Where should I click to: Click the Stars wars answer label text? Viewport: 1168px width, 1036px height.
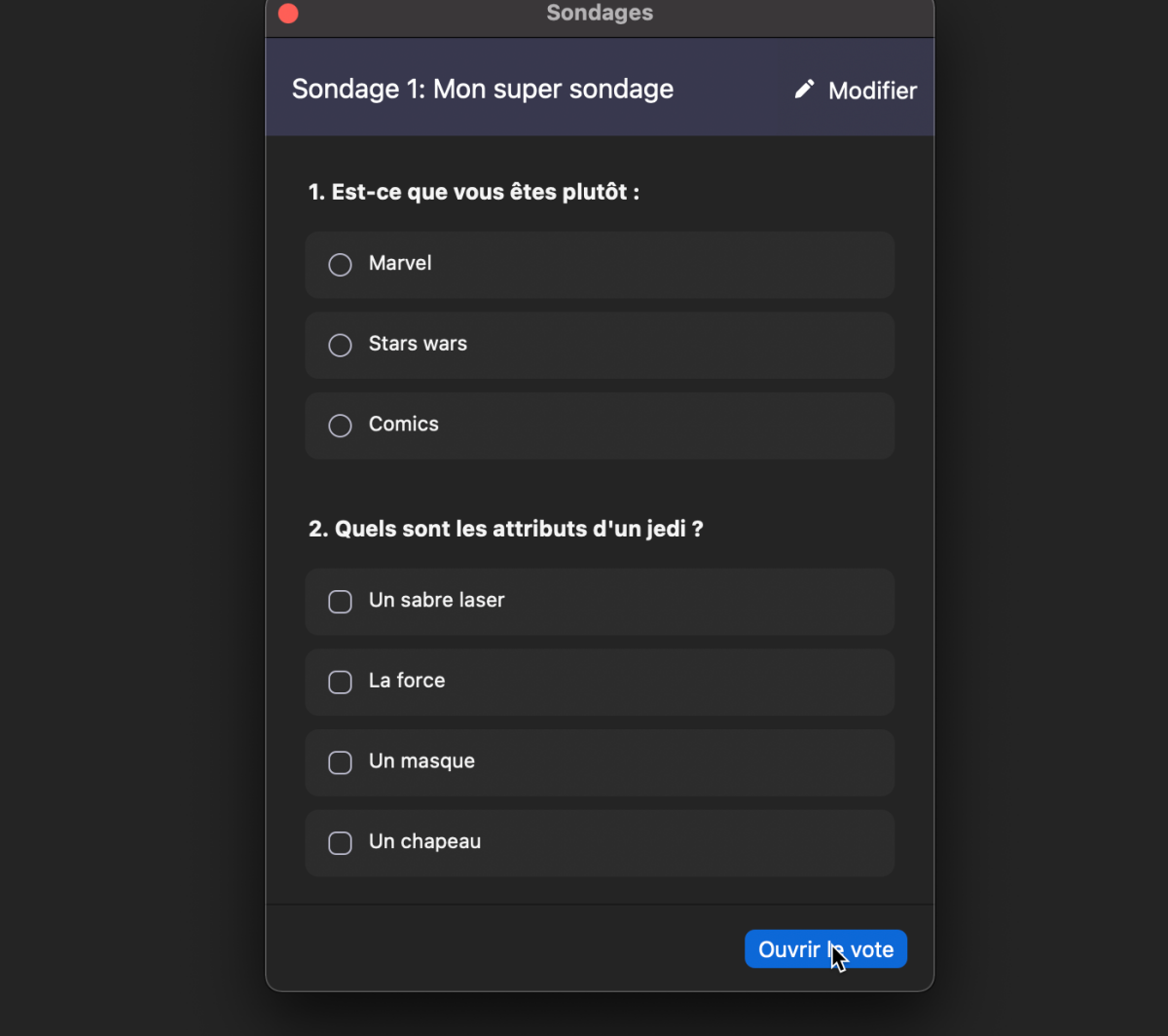418,344
